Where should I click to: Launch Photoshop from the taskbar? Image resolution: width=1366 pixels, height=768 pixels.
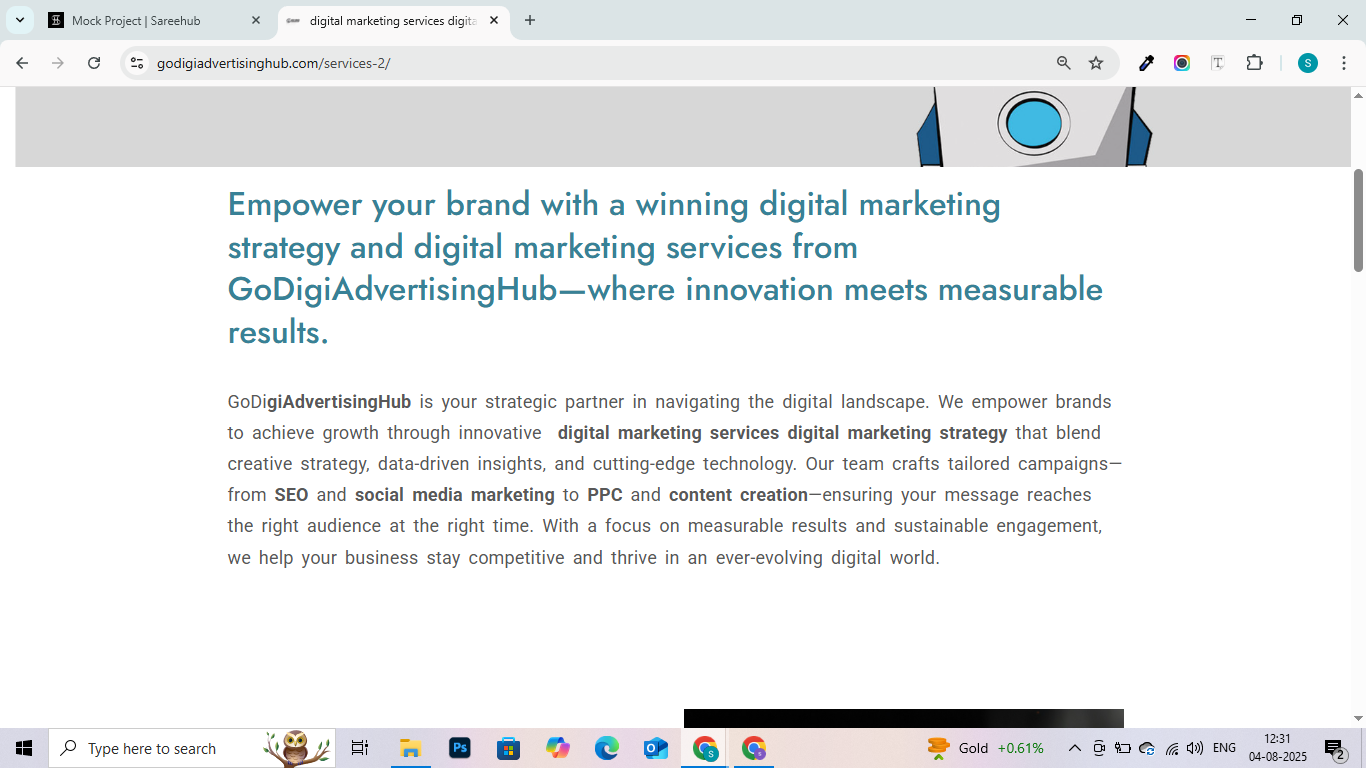click(460, 748)
